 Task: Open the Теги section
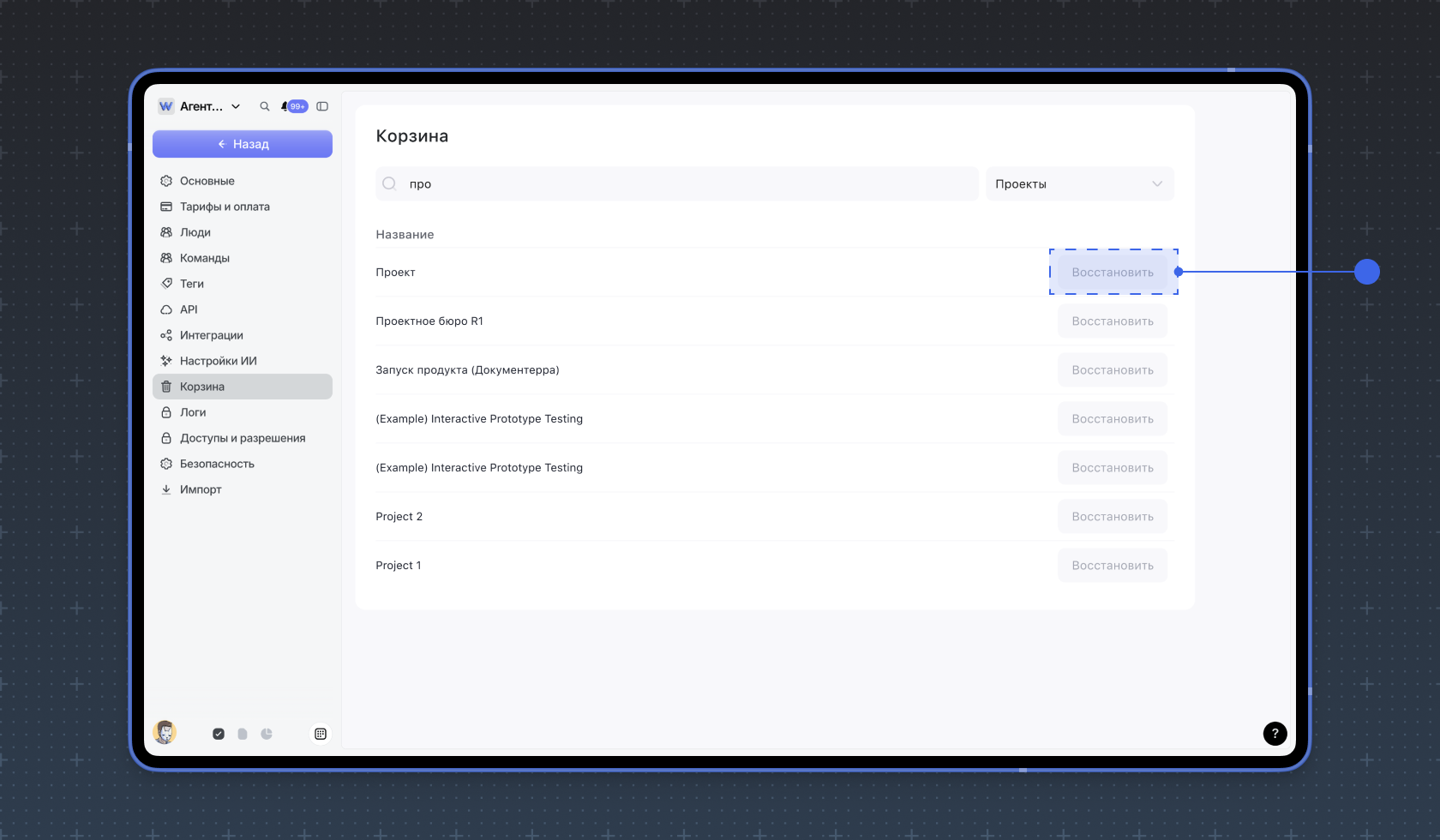pos(192,284)
